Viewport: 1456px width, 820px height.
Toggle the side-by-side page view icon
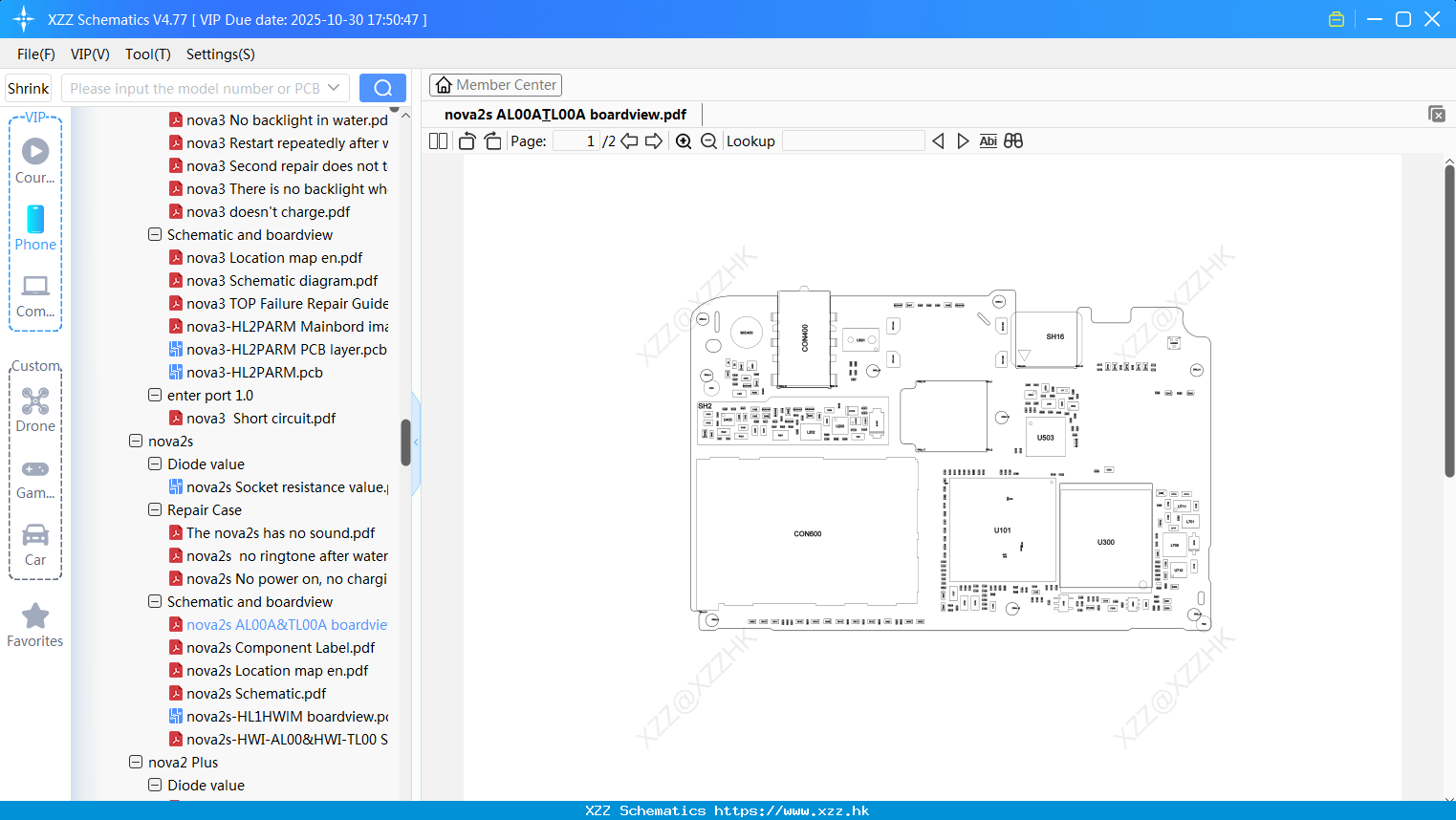click(438, 141)
